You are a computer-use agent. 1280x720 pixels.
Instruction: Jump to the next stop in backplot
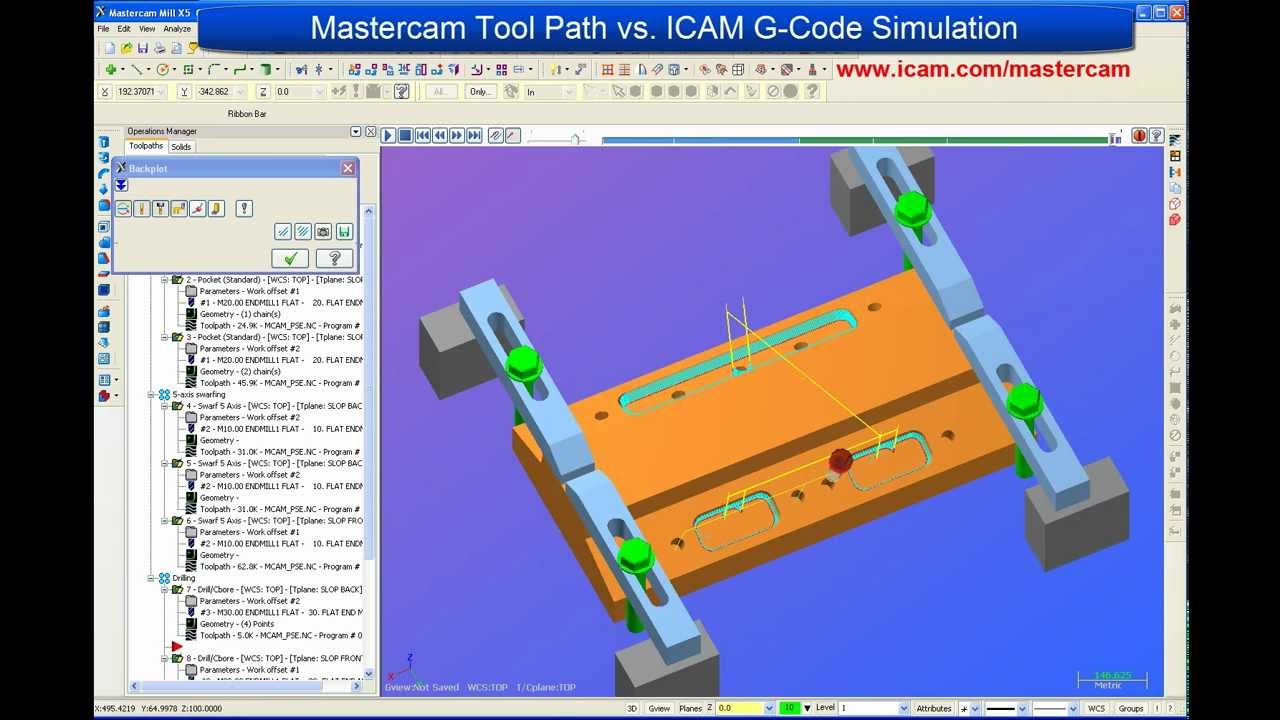474,135
